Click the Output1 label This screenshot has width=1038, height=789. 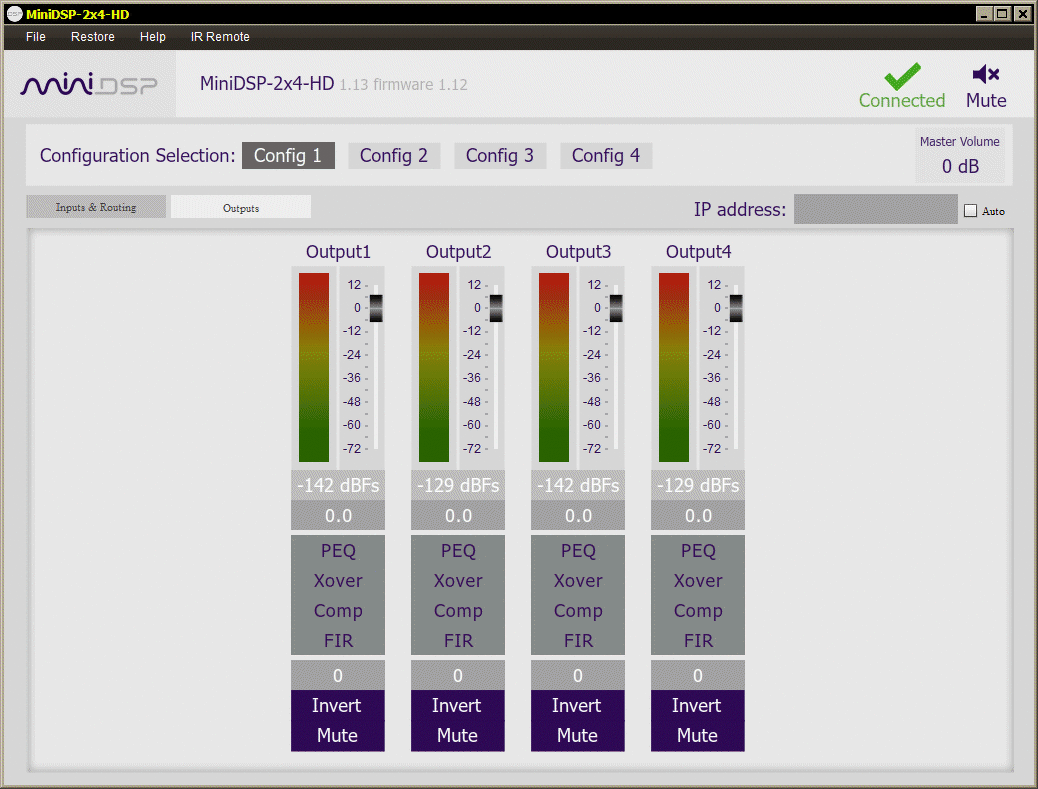pos(338,252)
